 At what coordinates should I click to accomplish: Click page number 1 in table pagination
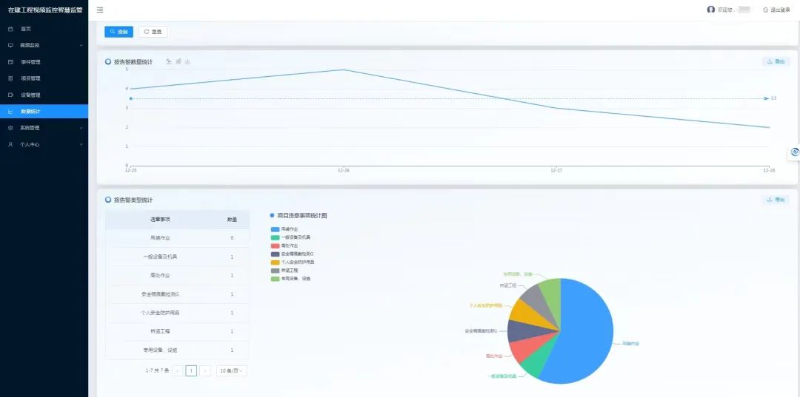pos(191,371)
